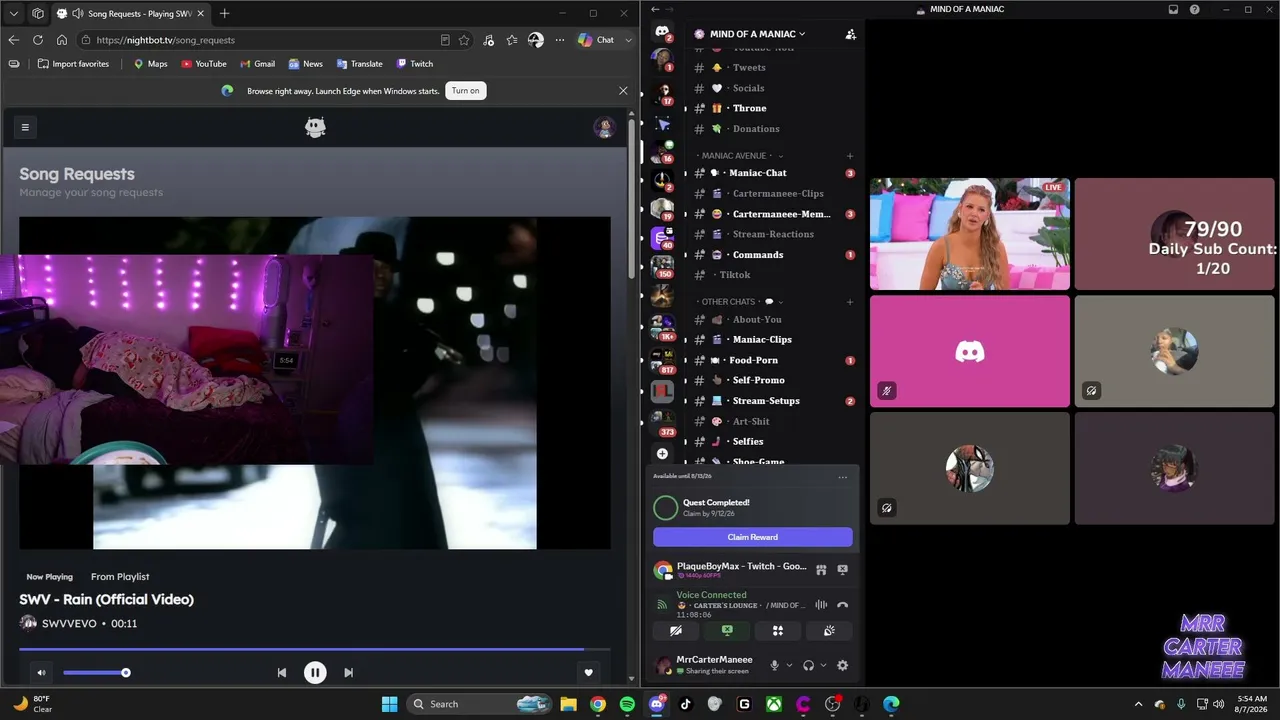Add a new Discord server

pyautogui.click(x=662, y=453)
